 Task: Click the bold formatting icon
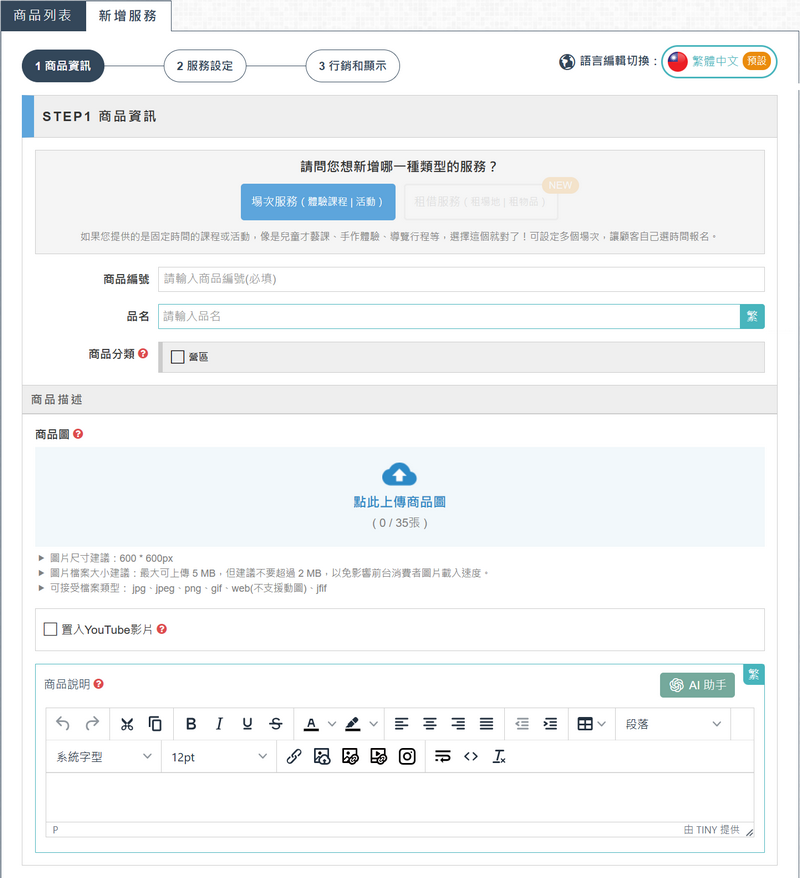191,724
